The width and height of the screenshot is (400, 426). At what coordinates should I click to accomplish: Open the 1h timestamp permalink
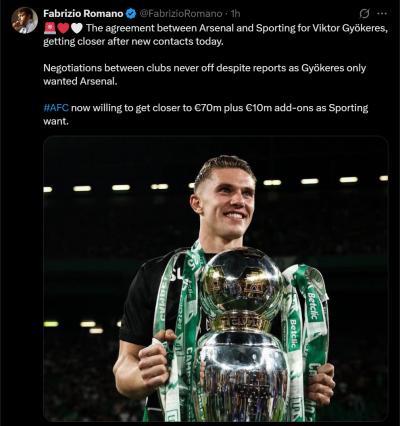coord(235,14)
